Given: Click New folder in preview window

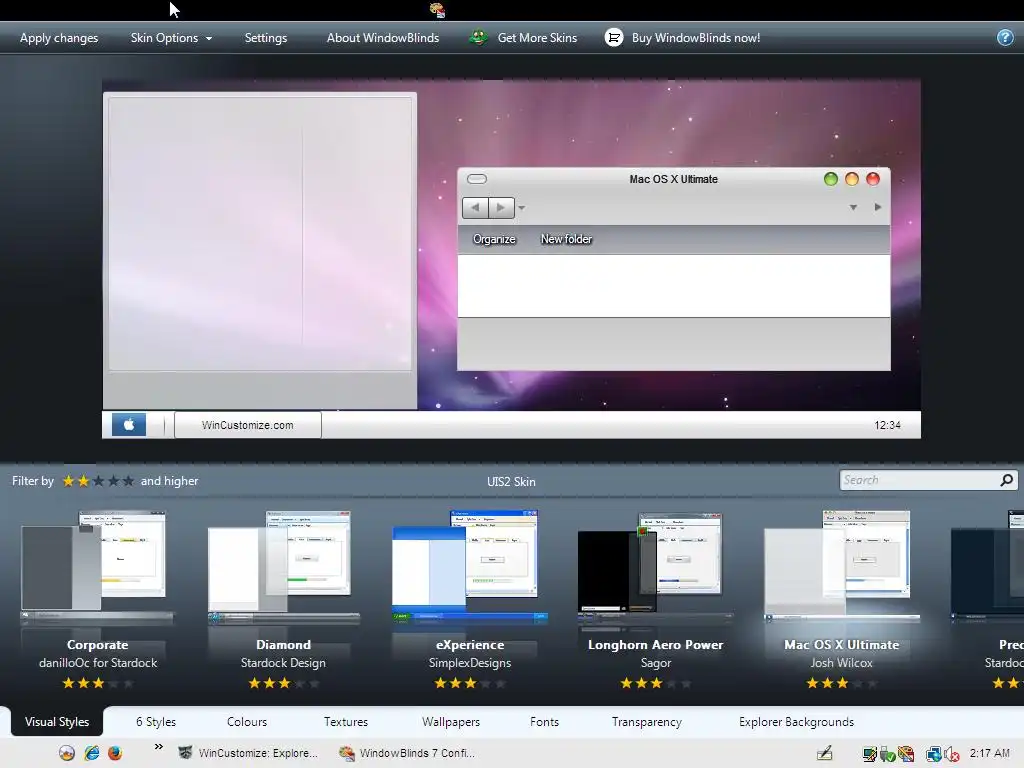Looking at the screenshot, I should 566,239.
